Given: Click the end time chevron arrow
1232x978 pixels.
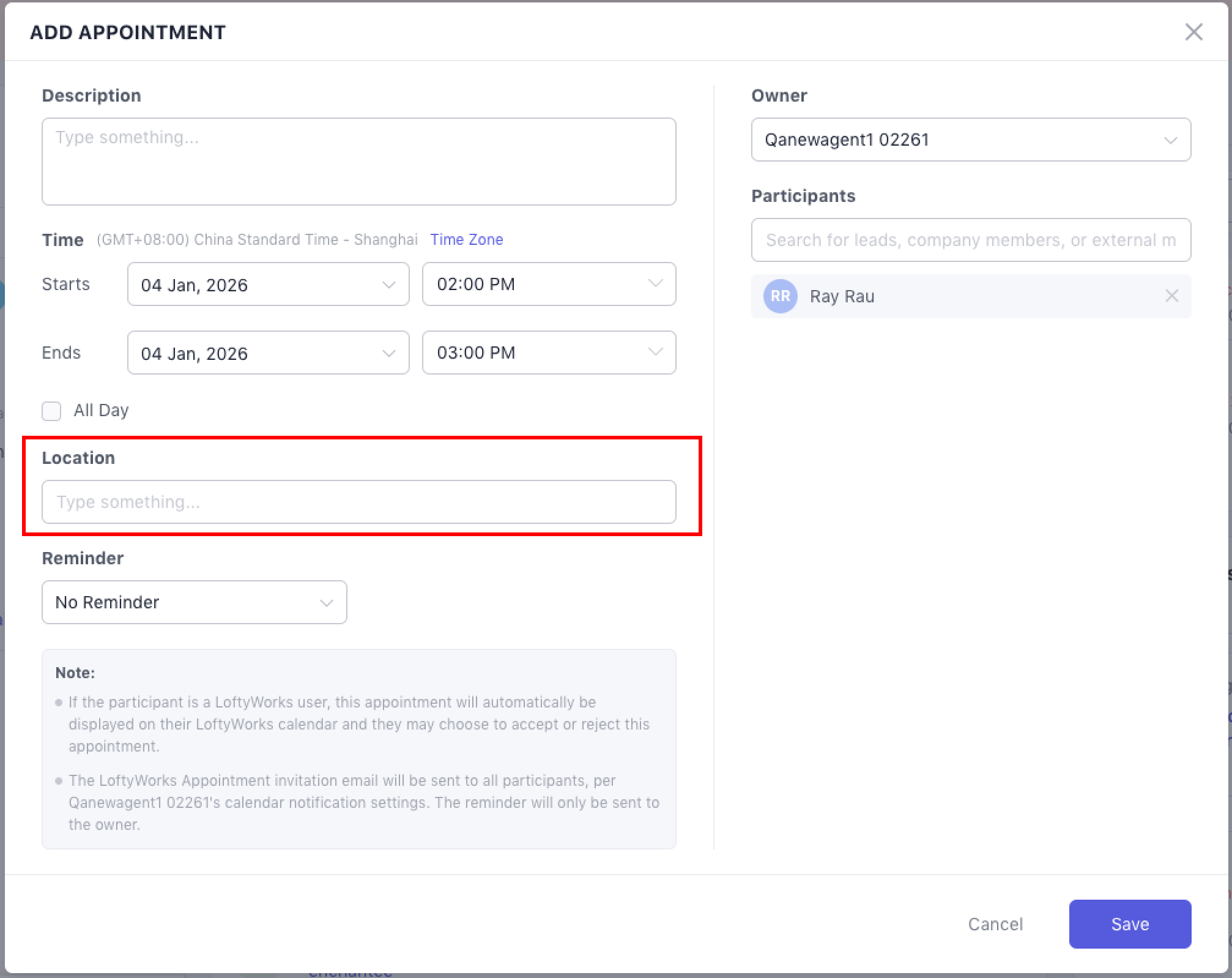Looking at the screenshot, I should pos(655,353).
